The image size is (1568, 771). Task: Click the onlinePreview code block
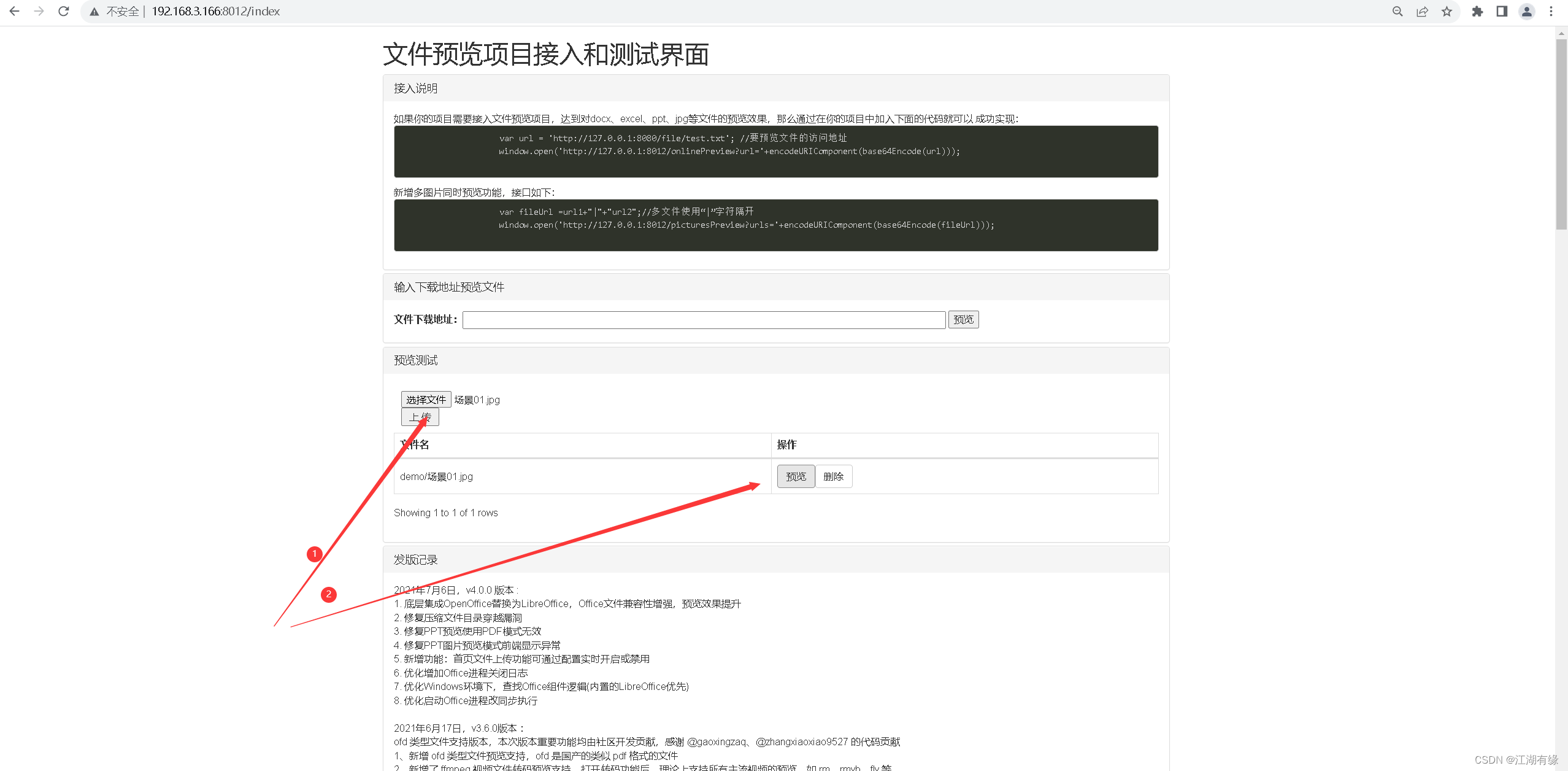[x=776, y=152]
